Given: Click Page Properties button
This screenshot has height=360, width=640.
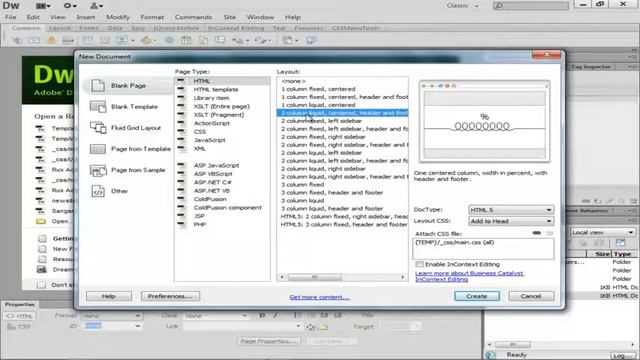Looking at the screenshot, I should click(x=268, y=341).
